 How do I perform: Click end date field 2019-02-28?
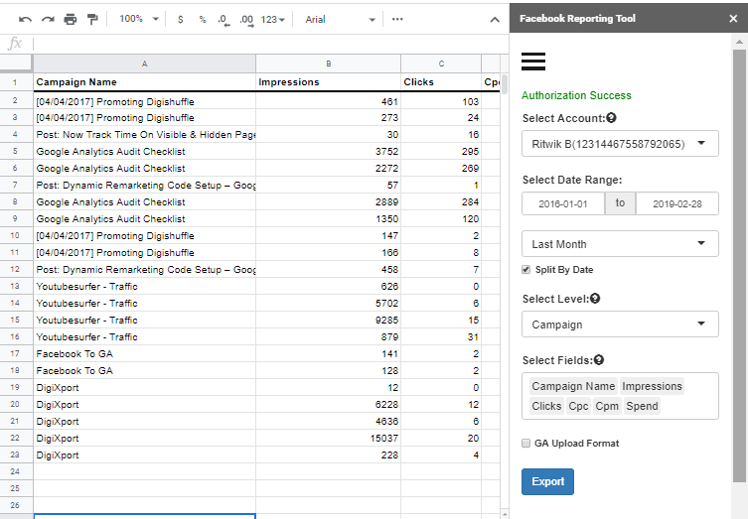point(677,204)
